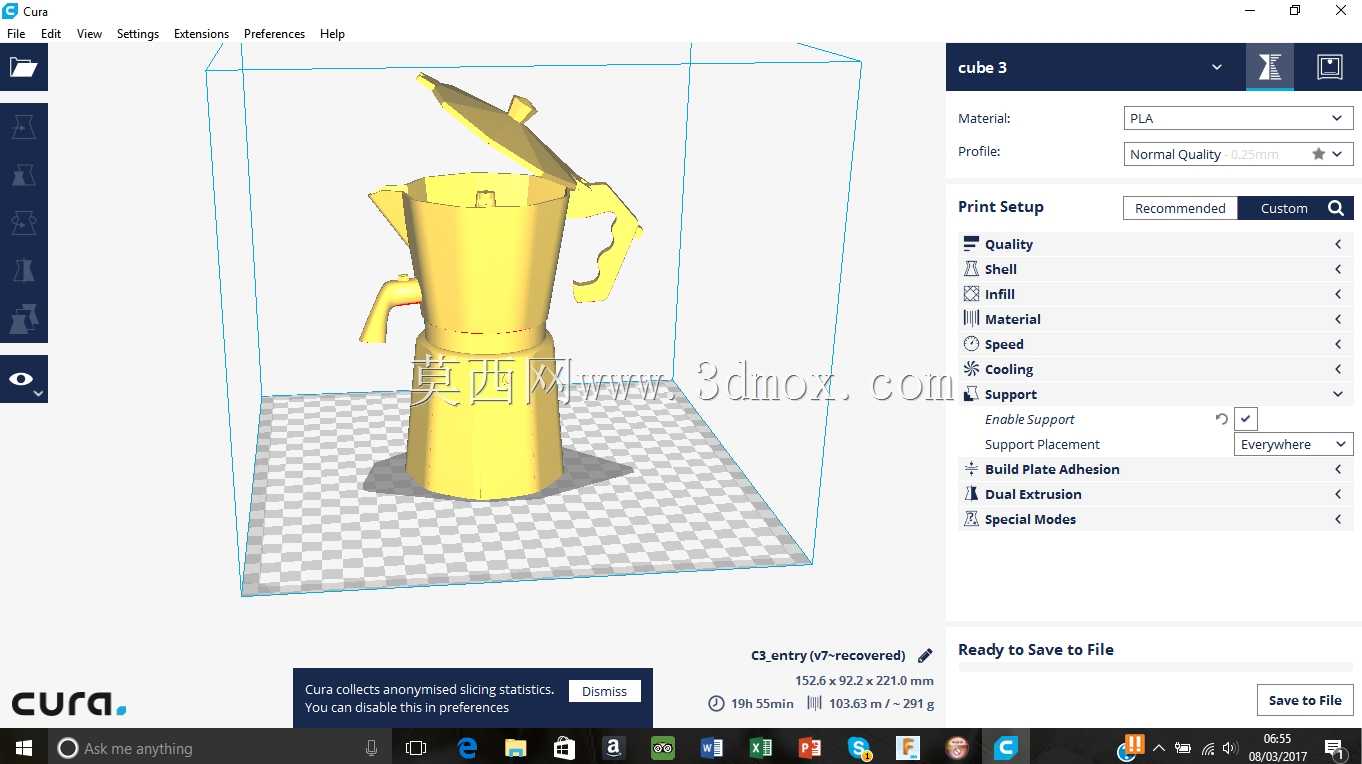The width and height of the screenshot is (1362, 764).
Task: Open the Preferences menu
Action: pyautogui.click(x=274, y=33)
